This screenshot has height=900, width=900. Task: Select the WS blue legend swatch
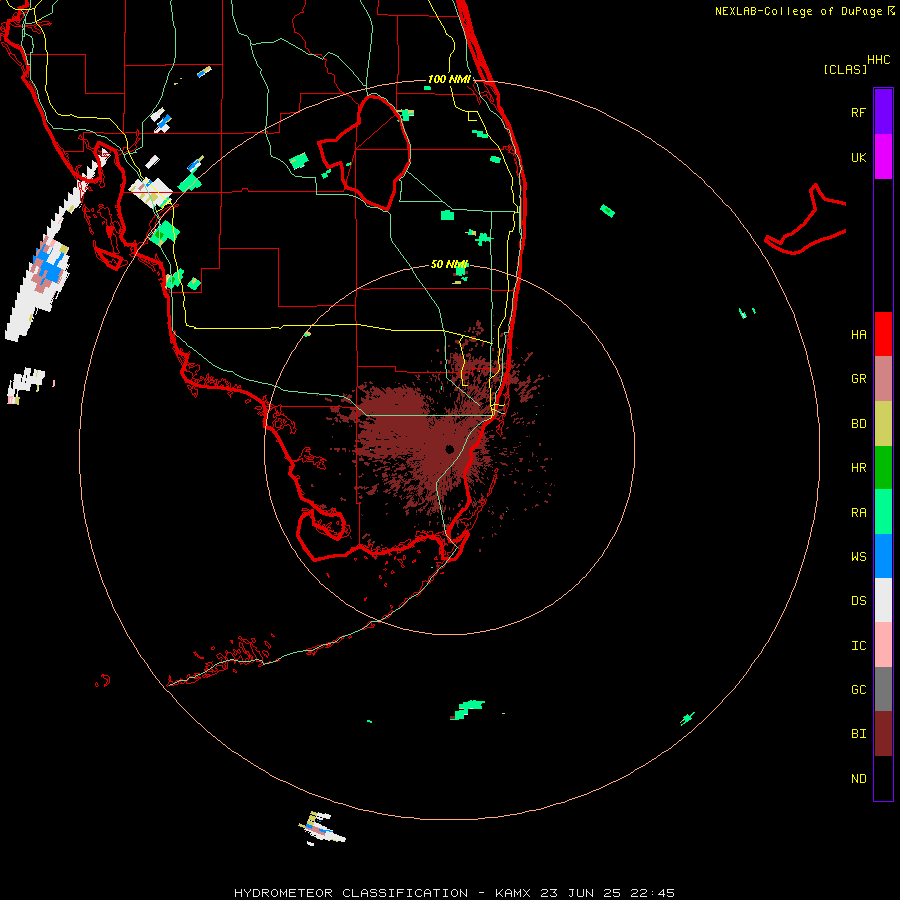883,556
